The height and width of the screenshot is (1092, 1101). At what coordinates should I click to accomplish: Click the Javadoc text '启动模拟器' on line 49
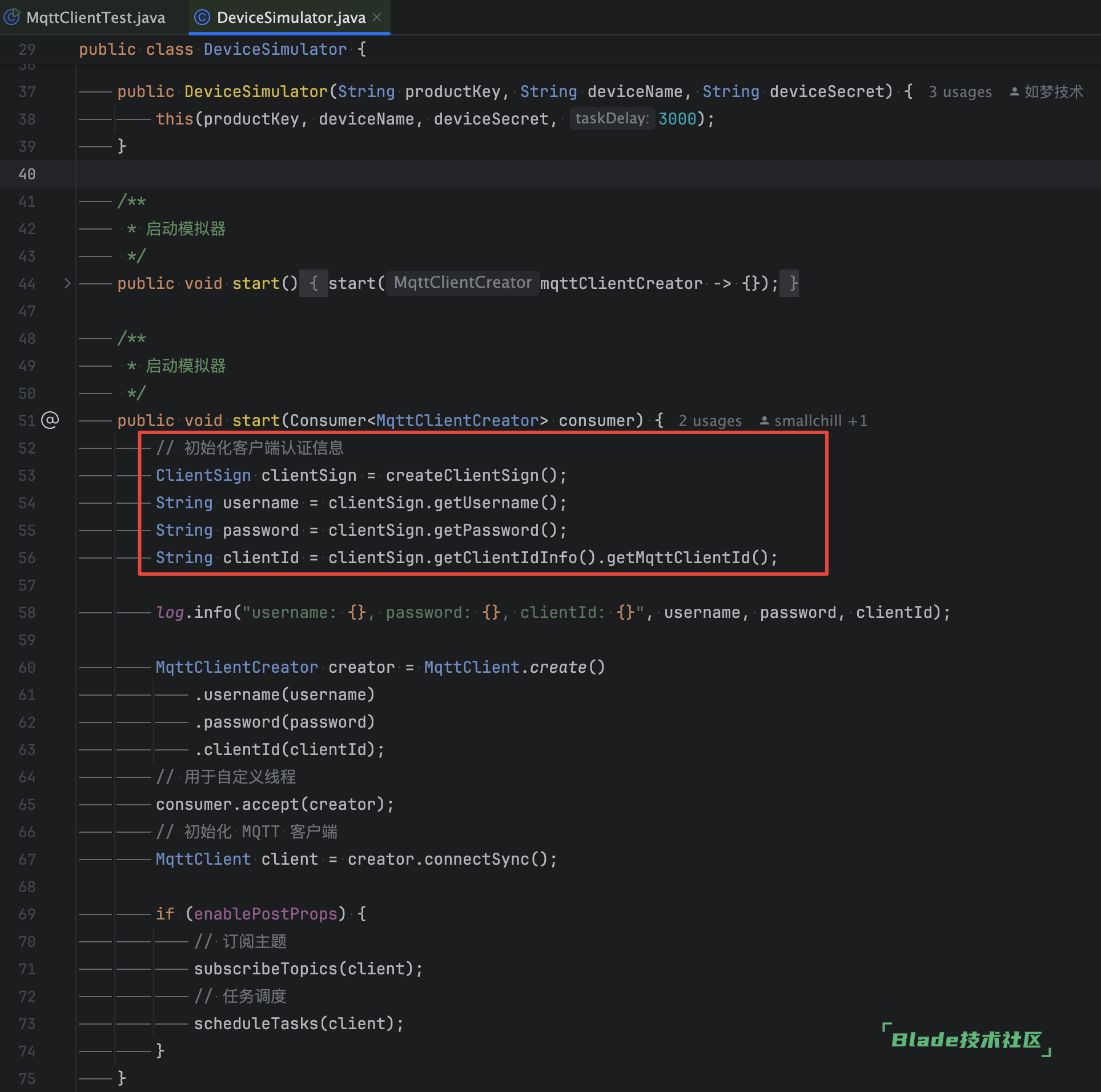click(x=186, y=366)
